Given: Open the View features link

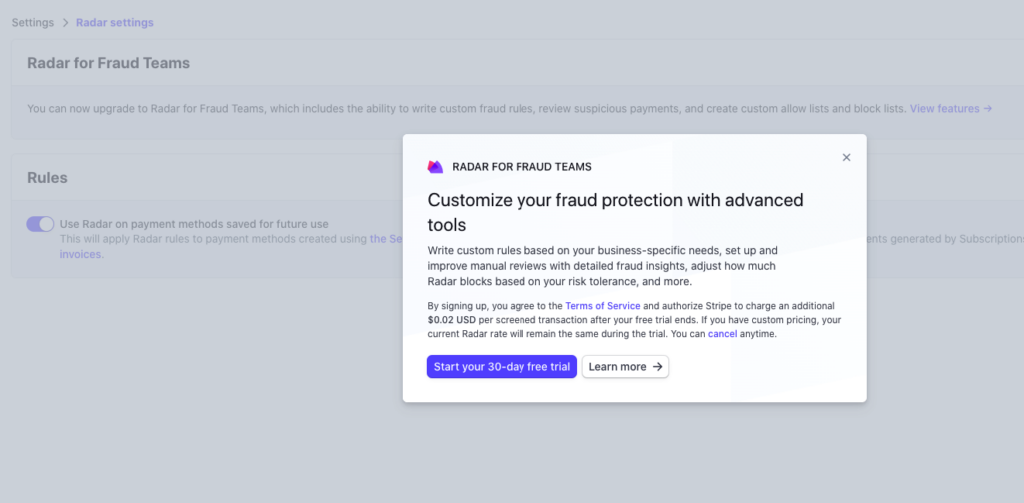Looking at the screenshot, I should [944, 108].
